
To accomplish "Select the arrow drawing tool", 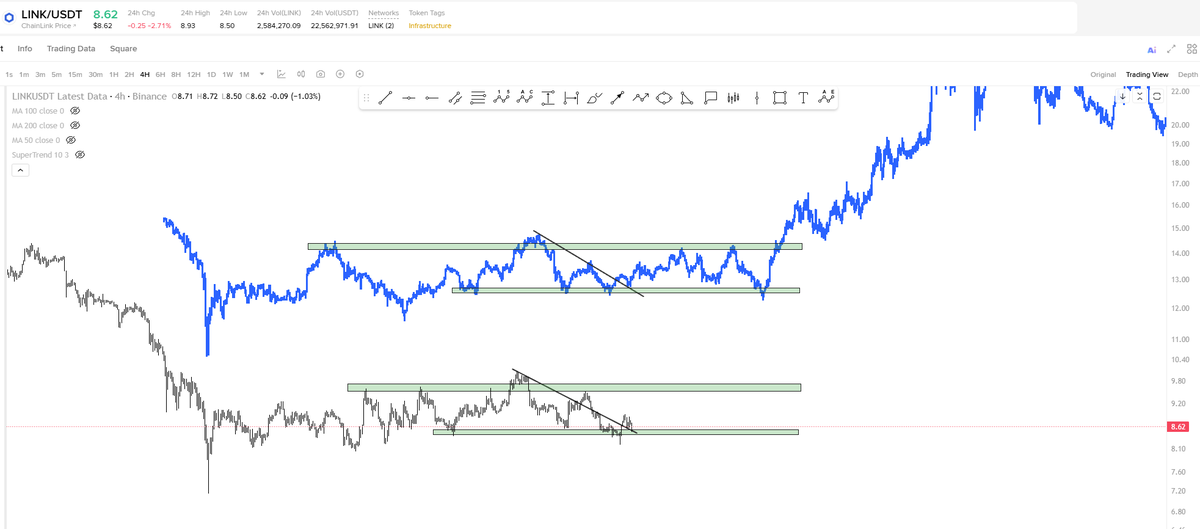I will coord(618,98).
